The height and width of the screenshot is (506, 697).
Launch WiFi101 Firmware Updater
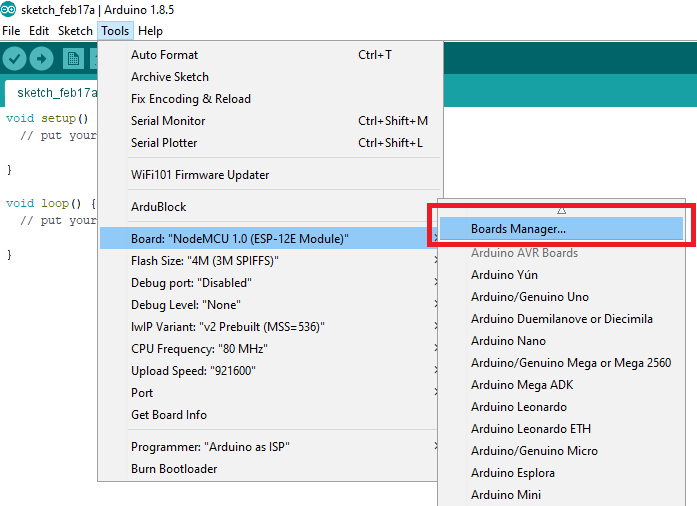(271, 175)
